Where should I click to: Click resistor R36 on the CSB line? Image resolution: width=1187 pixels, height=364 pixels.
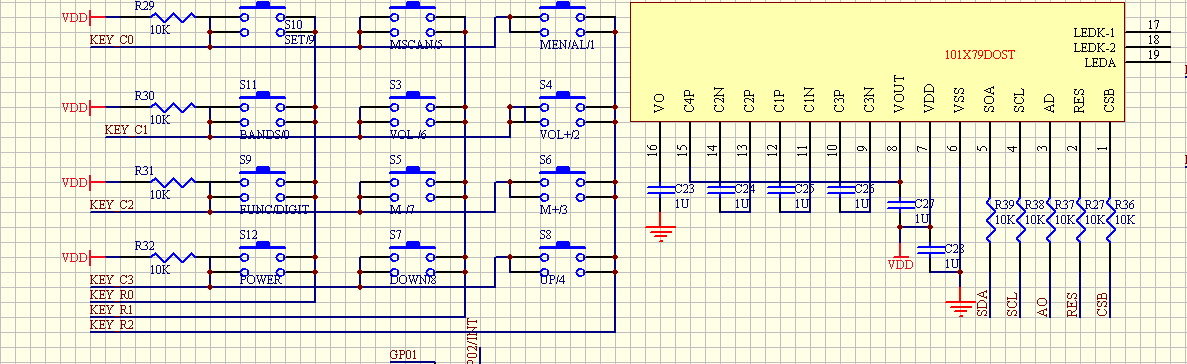1110,219
